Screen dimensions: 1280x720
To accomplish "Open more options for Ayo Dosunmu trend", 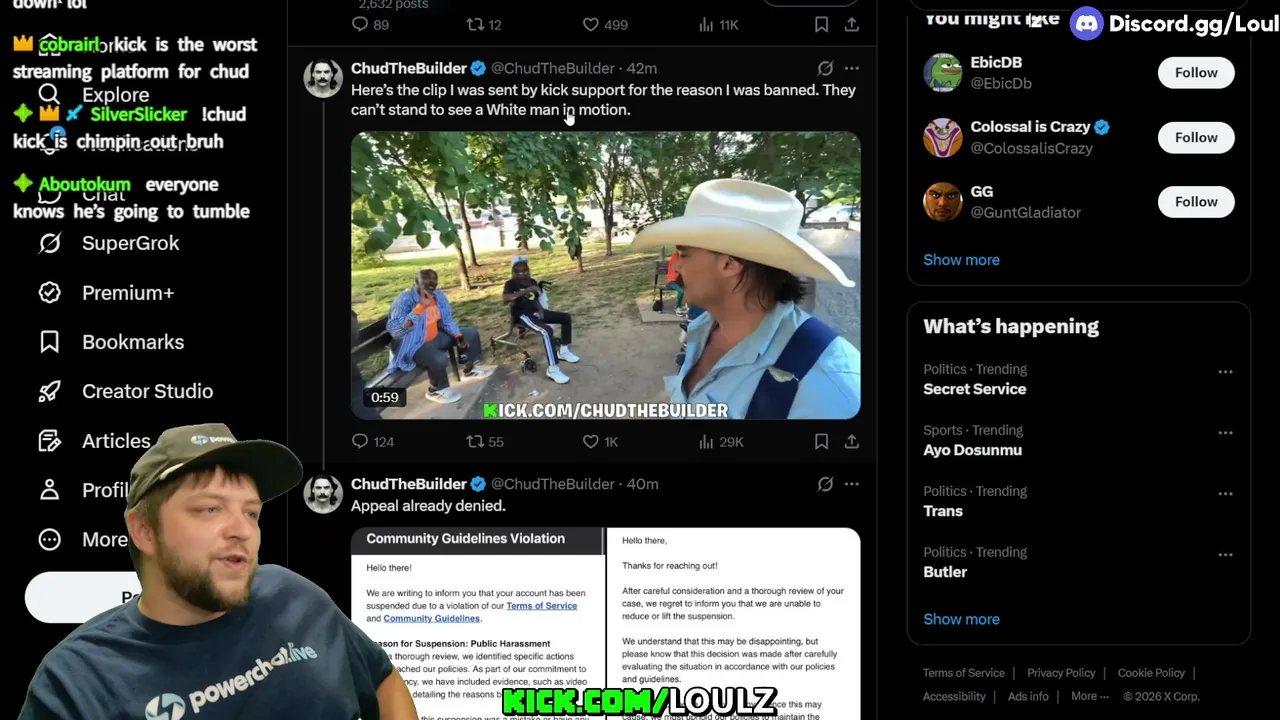I will [x=1225, y=433].
